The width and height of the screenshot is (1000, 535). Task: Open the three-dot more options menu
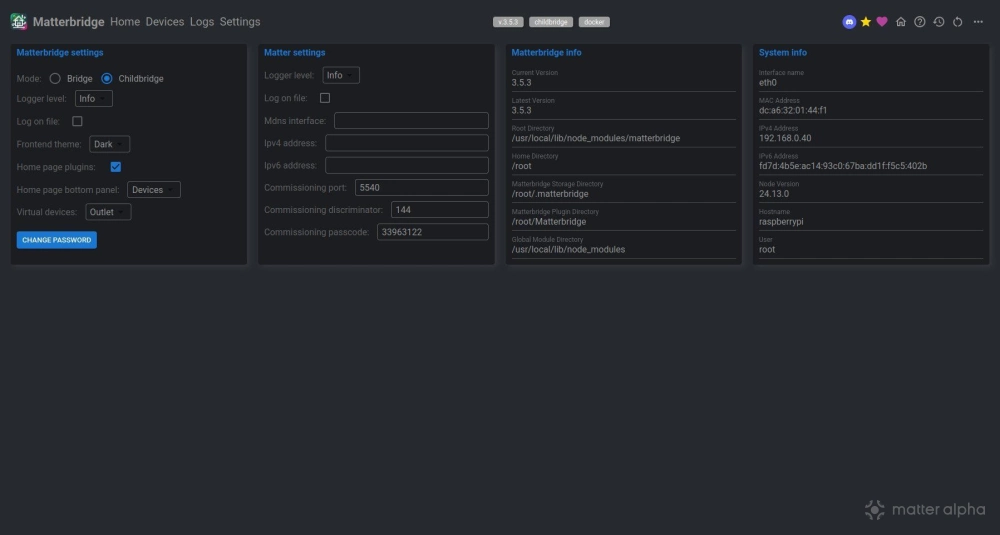click(978, 22)
